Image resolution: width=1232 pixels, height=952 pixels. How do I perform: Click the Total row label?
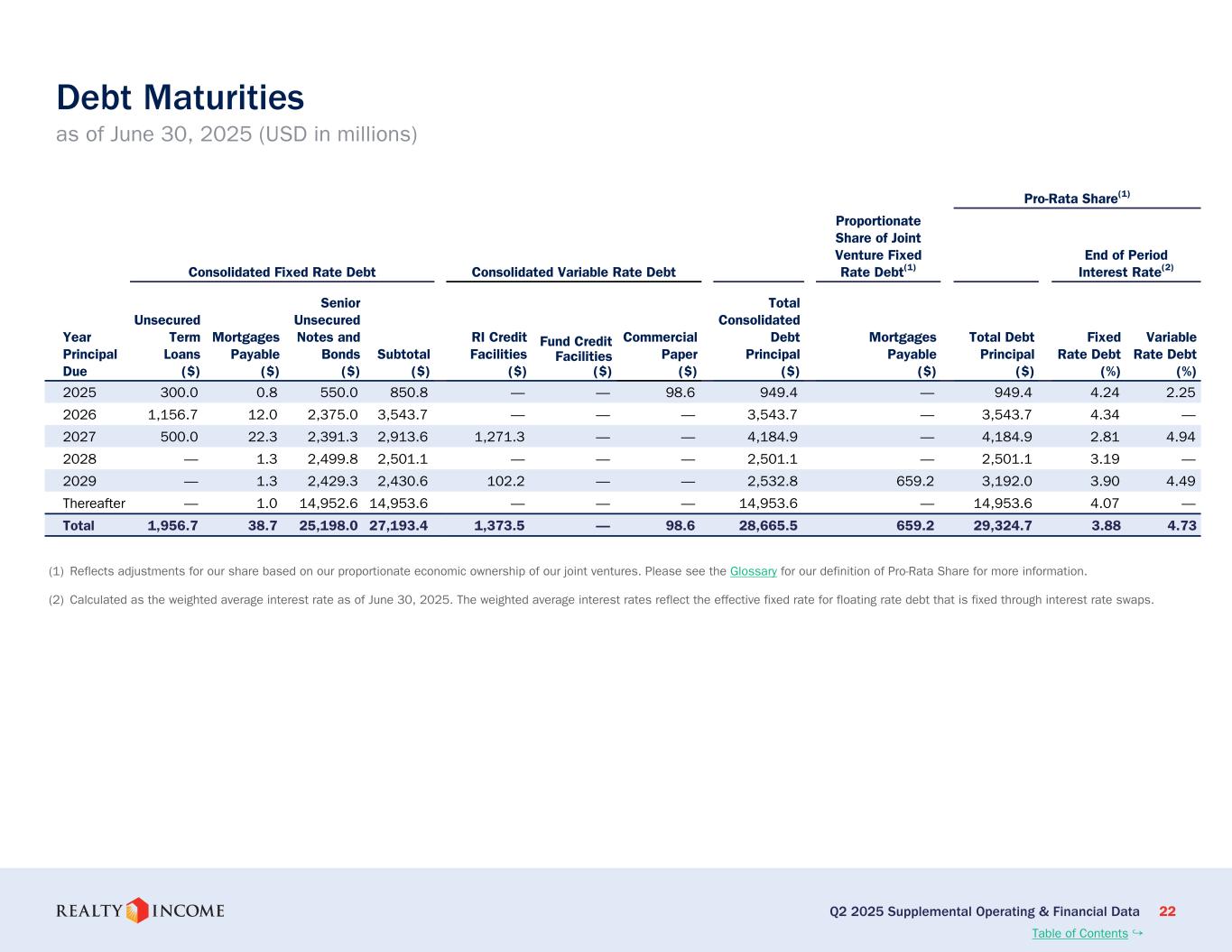click(x=79, y=525)
